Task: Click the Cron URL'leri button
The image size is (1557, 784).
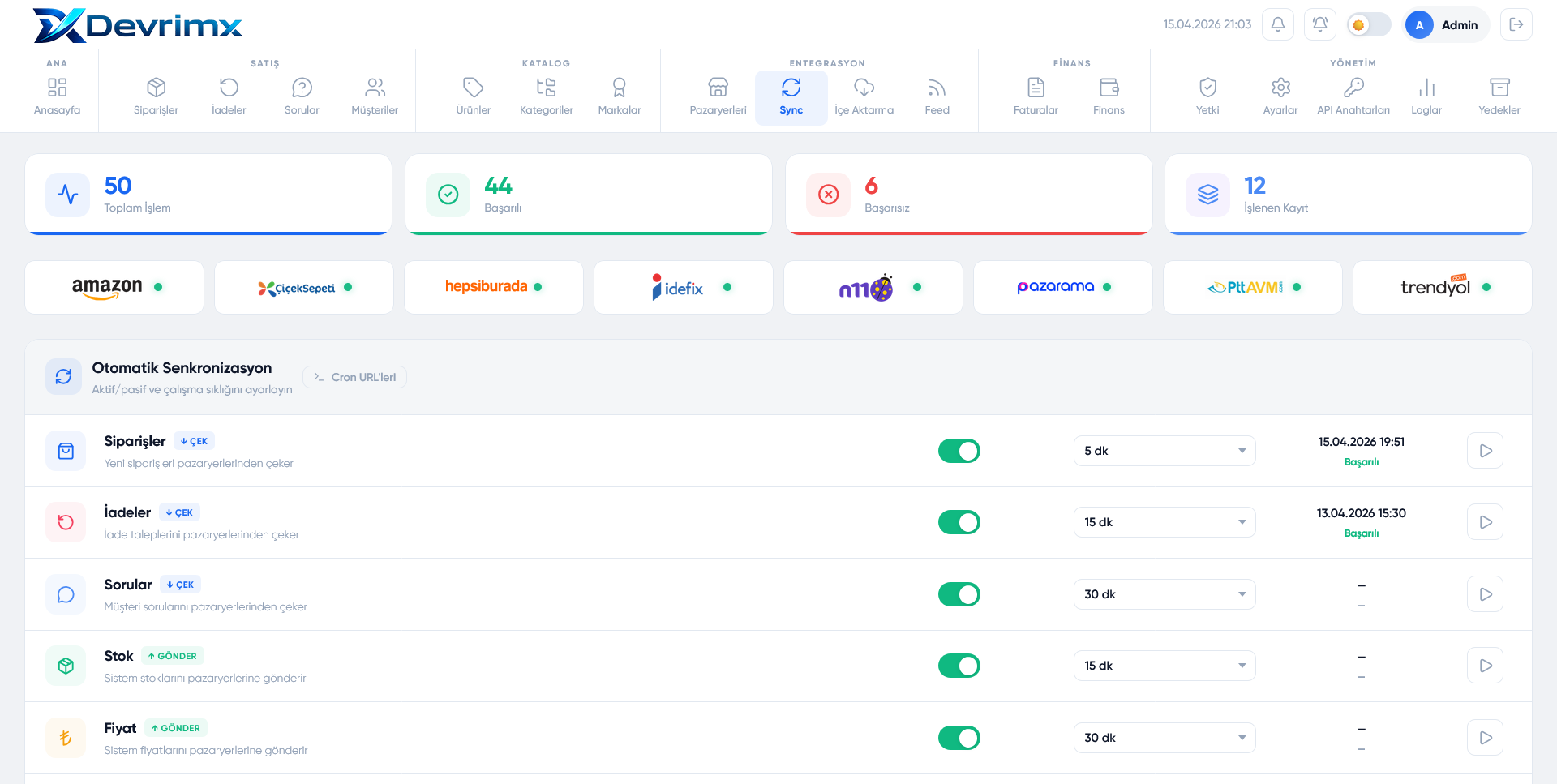Action: coord(354,377)
